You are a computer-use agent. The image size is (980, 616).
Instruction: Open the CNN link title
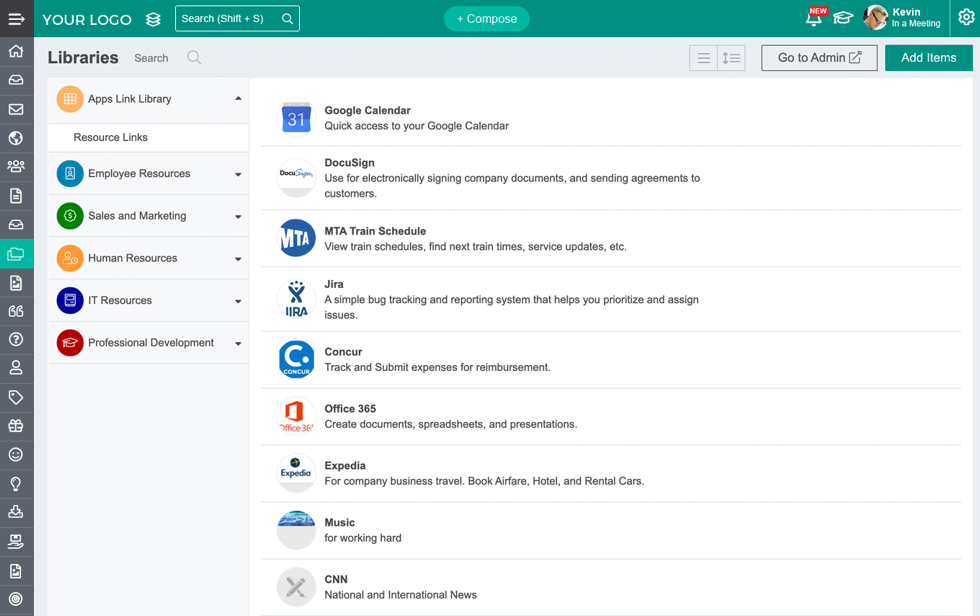336,579
